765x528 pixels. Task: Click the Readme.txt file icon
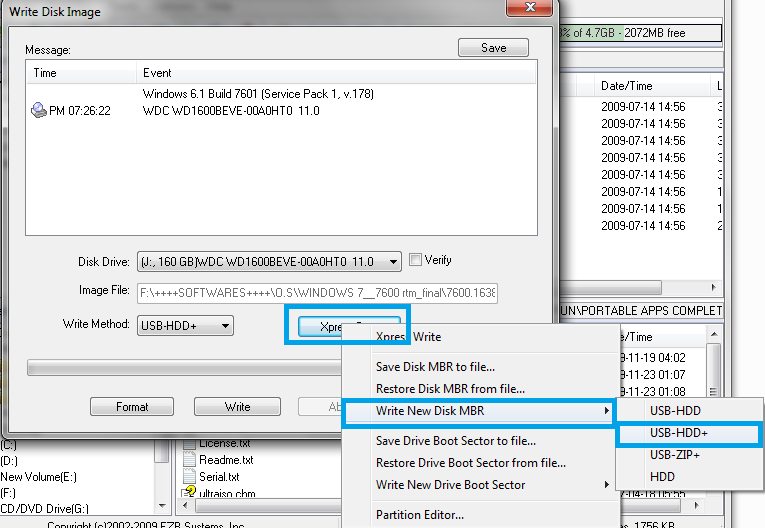[189, 460]
